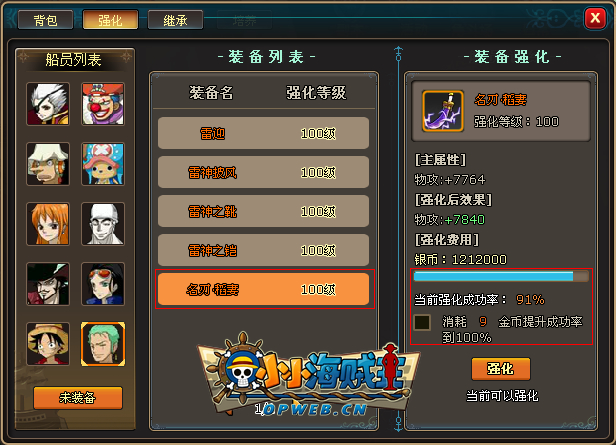Viewport: 616px width, 445px height.
Task: Choose the Chopper crew member portrait
Action: pyautogui.click(x=103, y=164)
